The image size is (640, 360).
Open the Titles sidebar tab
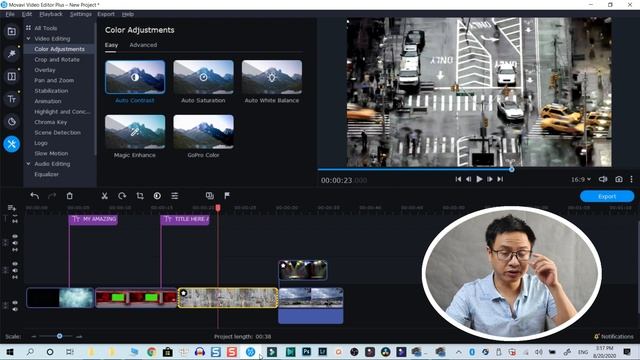pyautogui.click(x=11, y=99)
